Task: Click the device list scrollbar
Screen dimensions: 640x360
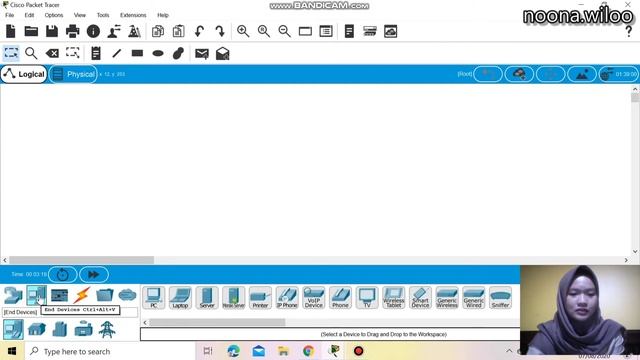Action: 217,322
